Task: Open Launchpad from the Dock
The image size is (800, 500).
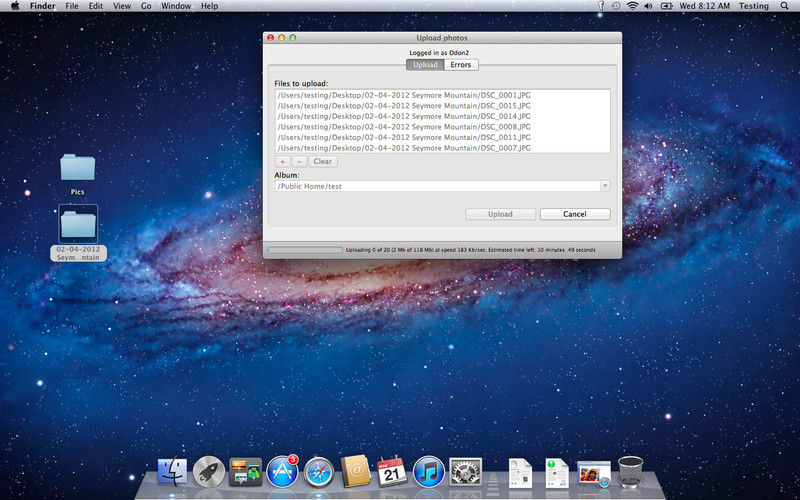Action: point(209,471)
